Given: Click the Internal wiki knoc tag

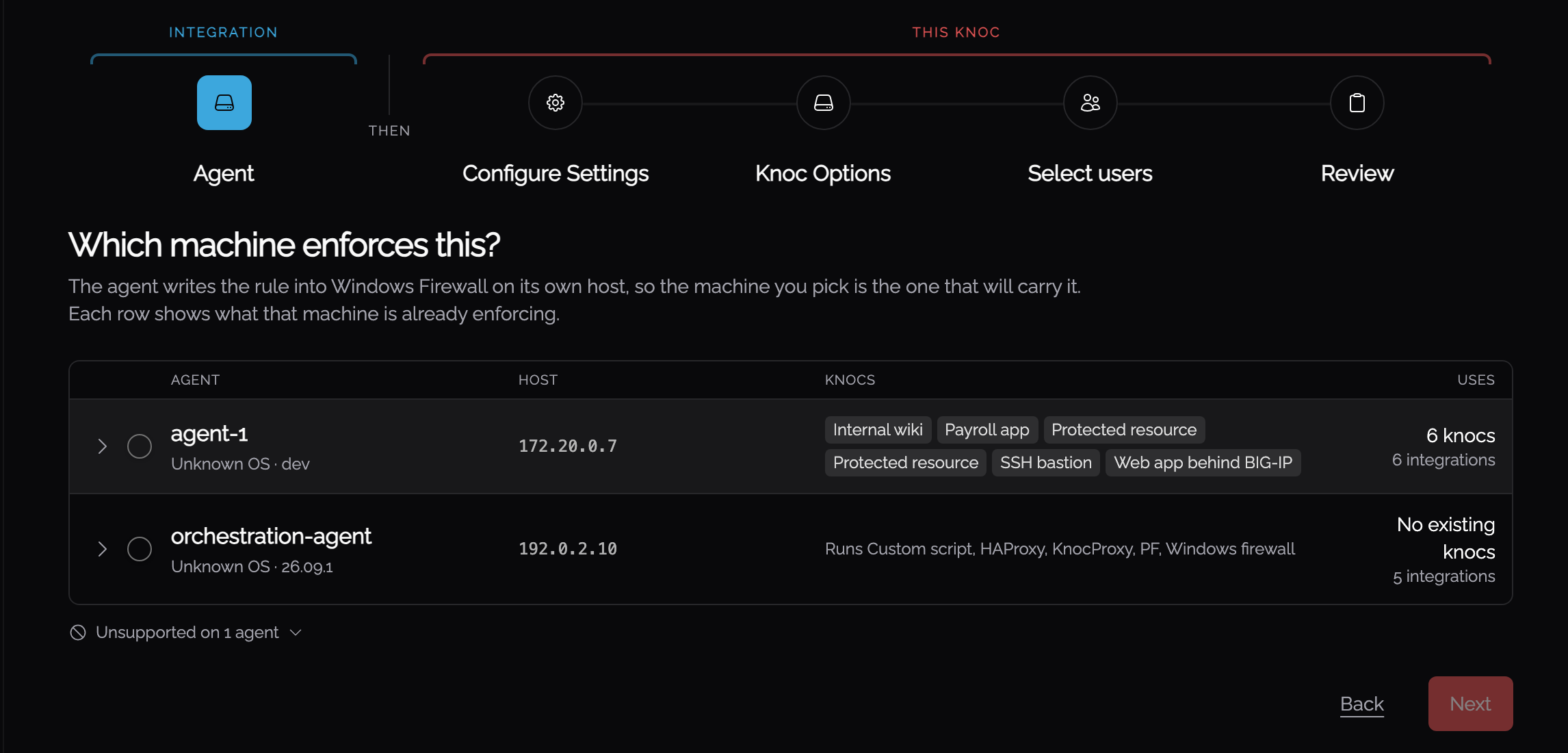Looking at the screenshot, I should (x=878, y=430).
